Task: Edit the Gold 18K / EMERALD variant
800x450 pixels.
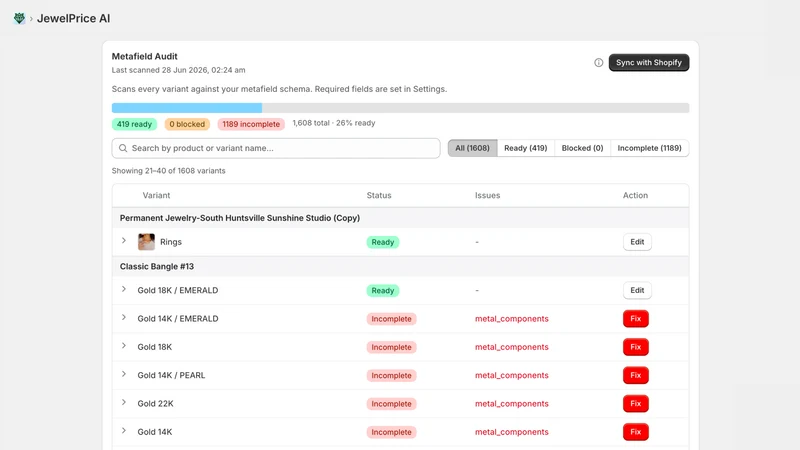Action: [637, 290]
